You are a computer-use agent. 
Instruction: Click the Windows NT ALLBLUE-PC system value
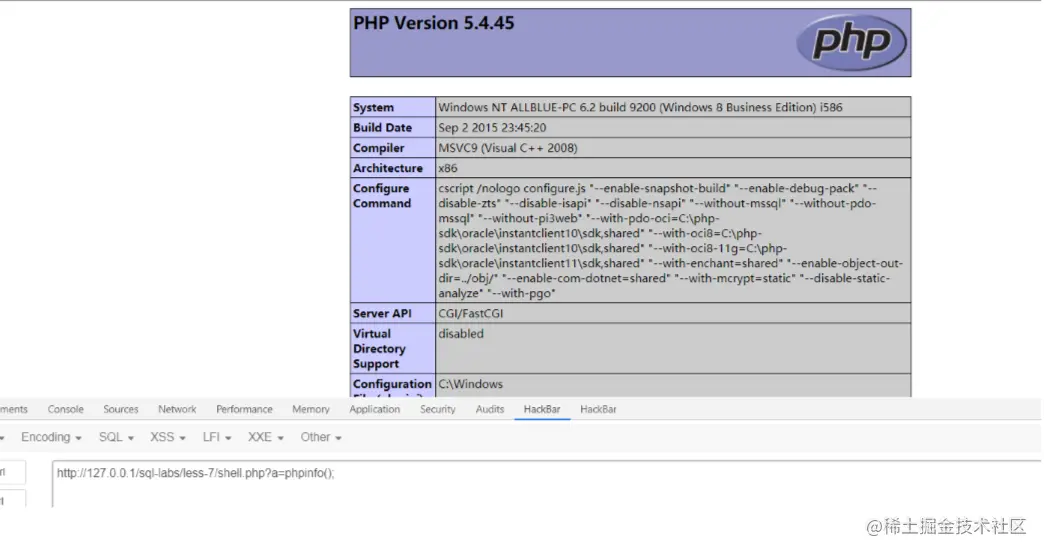click(x=640, y=107)
